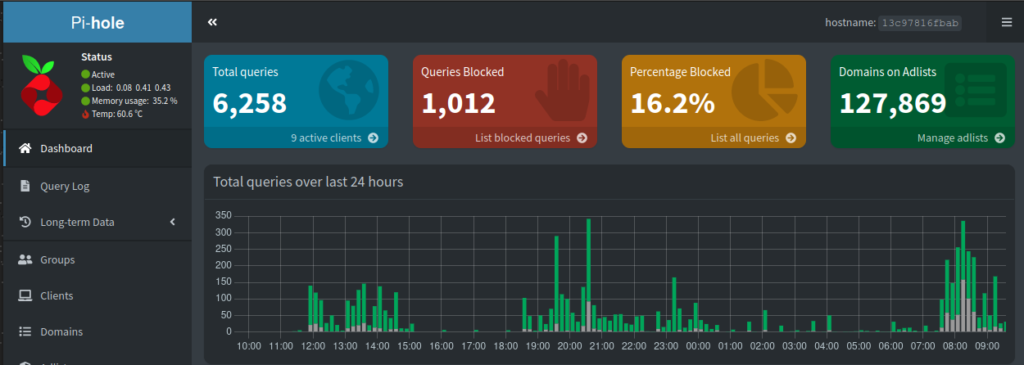Click the Memory usage 35.2 % text
Viewport: 1024px width, 365px height.
click(135, 101)
